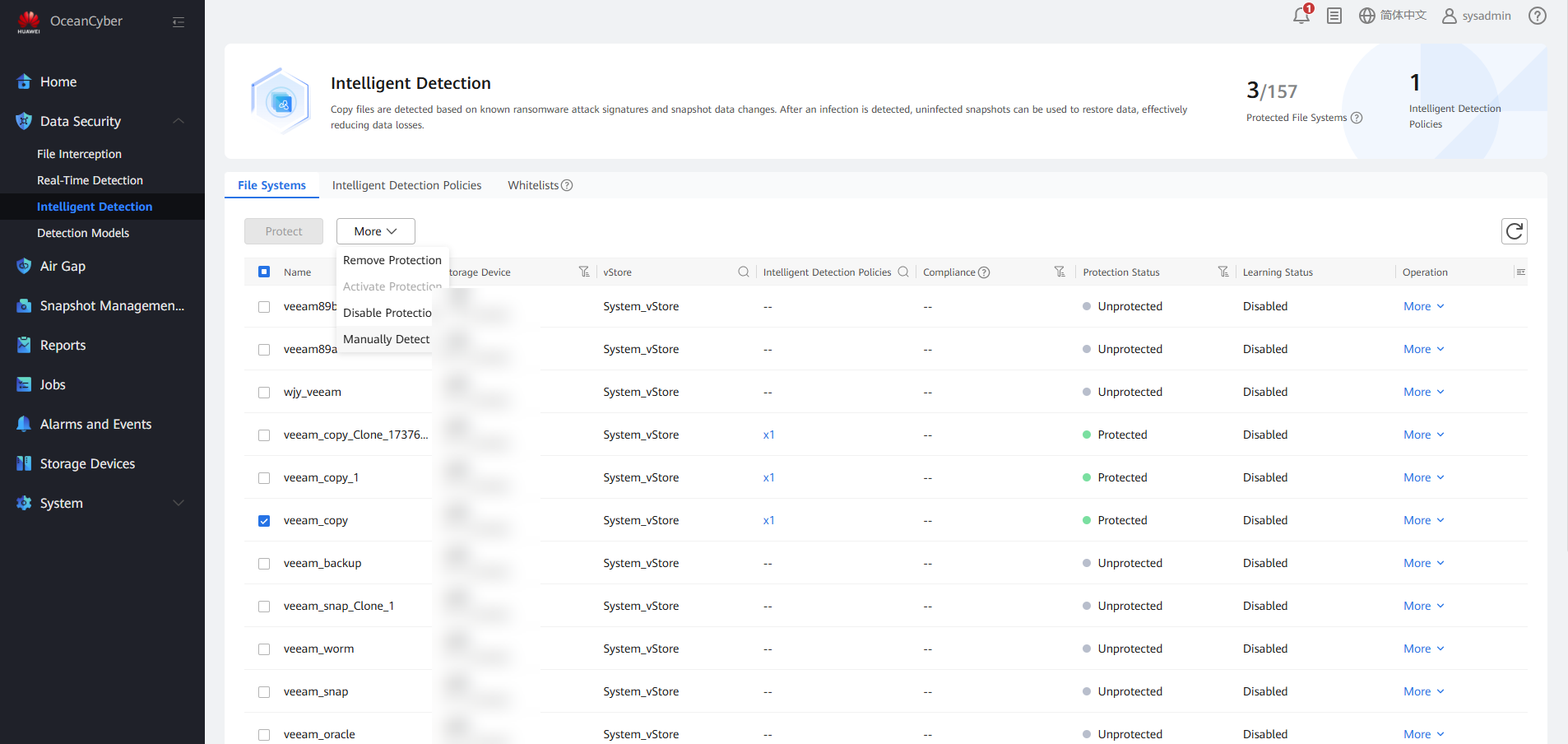
Task: Open the column settings icon
Action: coord(1520,272)
